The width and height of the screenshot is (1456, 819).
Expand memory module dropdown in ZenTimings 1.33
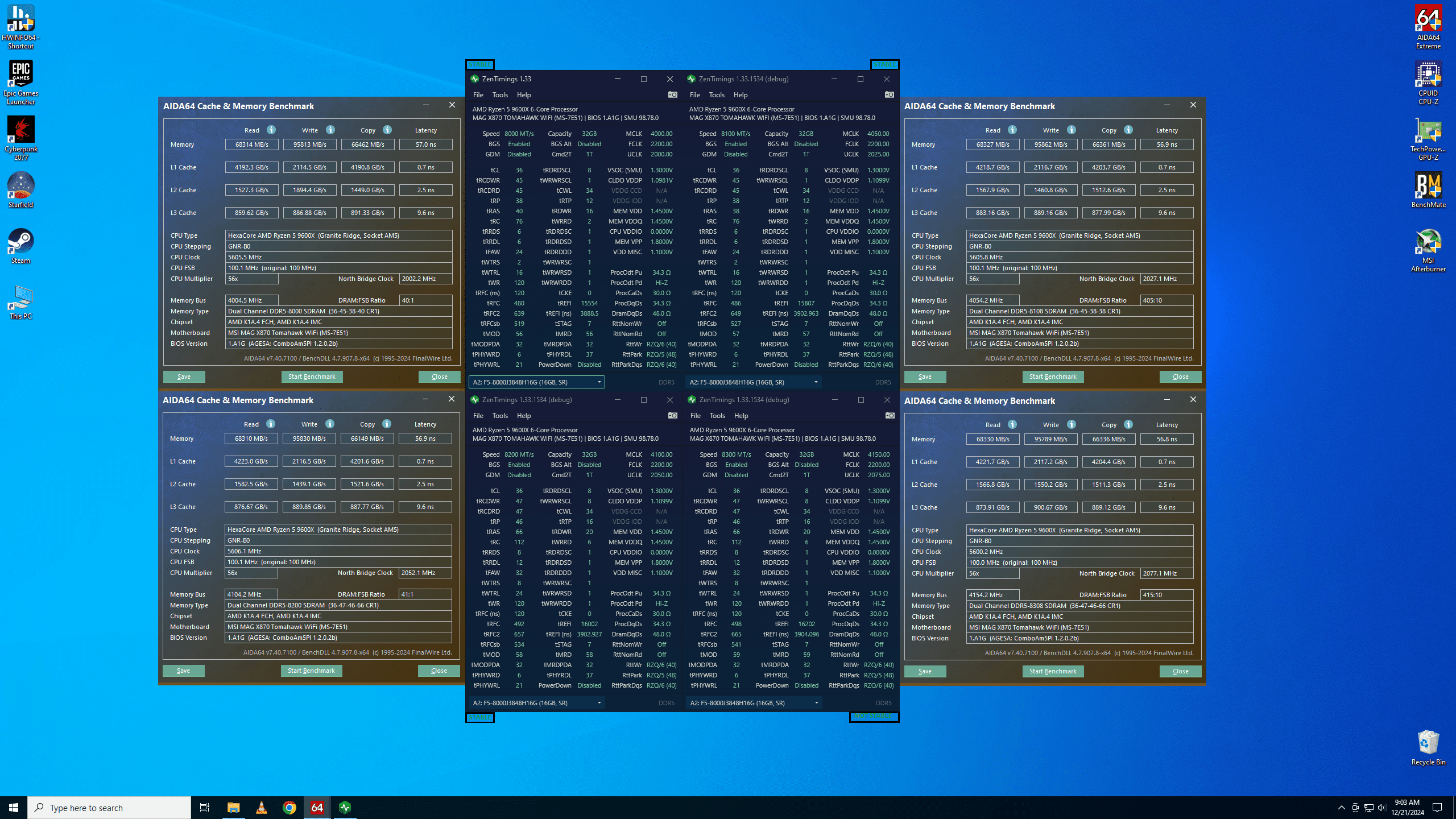[599, 382]
